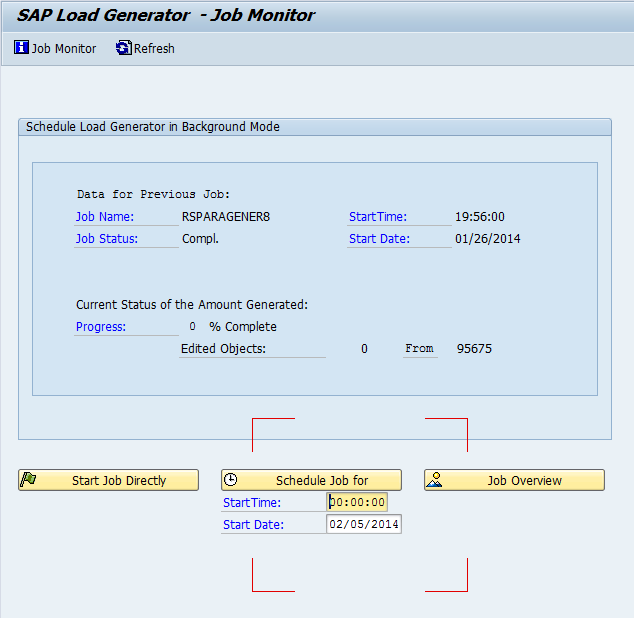
Task: Click the Job Status: label
Action: pyautogui.click(x=107, y=239)
